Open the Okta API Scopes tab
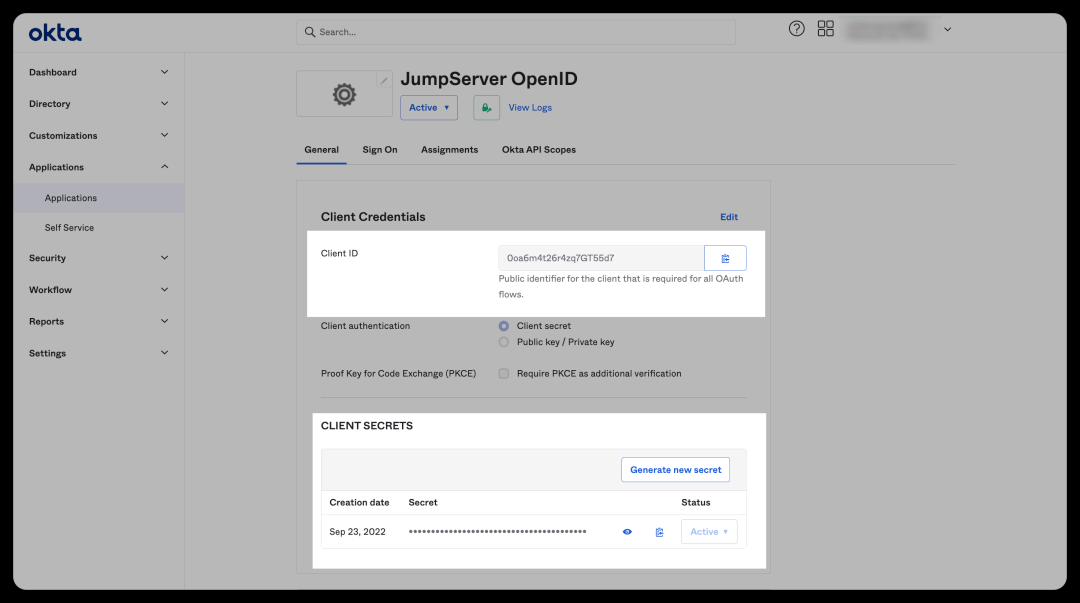This screenshot has height=603, width=1080. click(x=539, y=149)
